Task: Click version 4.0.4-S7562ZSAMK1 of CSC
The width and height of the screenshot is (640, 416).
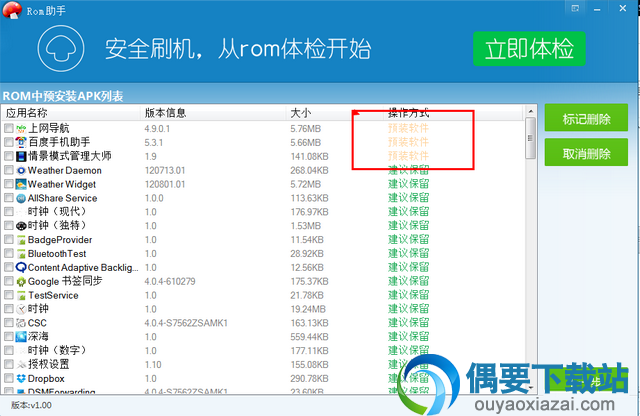Action: coord(186,323)
